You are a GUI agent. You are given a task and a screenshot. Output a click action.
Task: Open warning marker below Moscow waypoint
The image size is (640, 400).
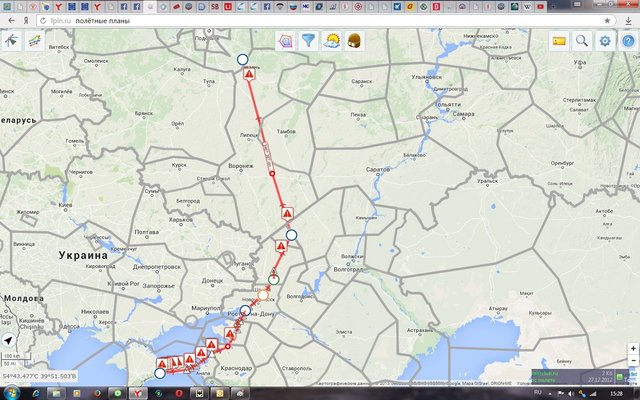(x=249, y=74)
